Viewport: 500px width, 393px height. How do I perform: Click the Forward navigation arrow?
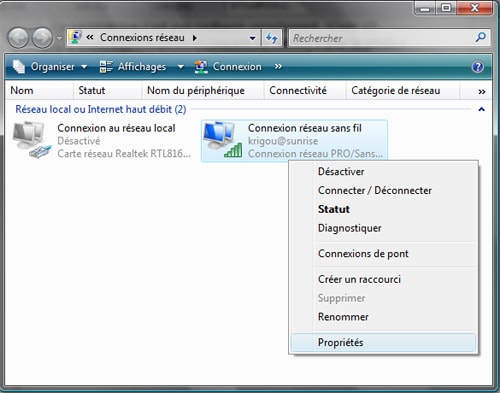pyautogui.click(x=42, y=38)
